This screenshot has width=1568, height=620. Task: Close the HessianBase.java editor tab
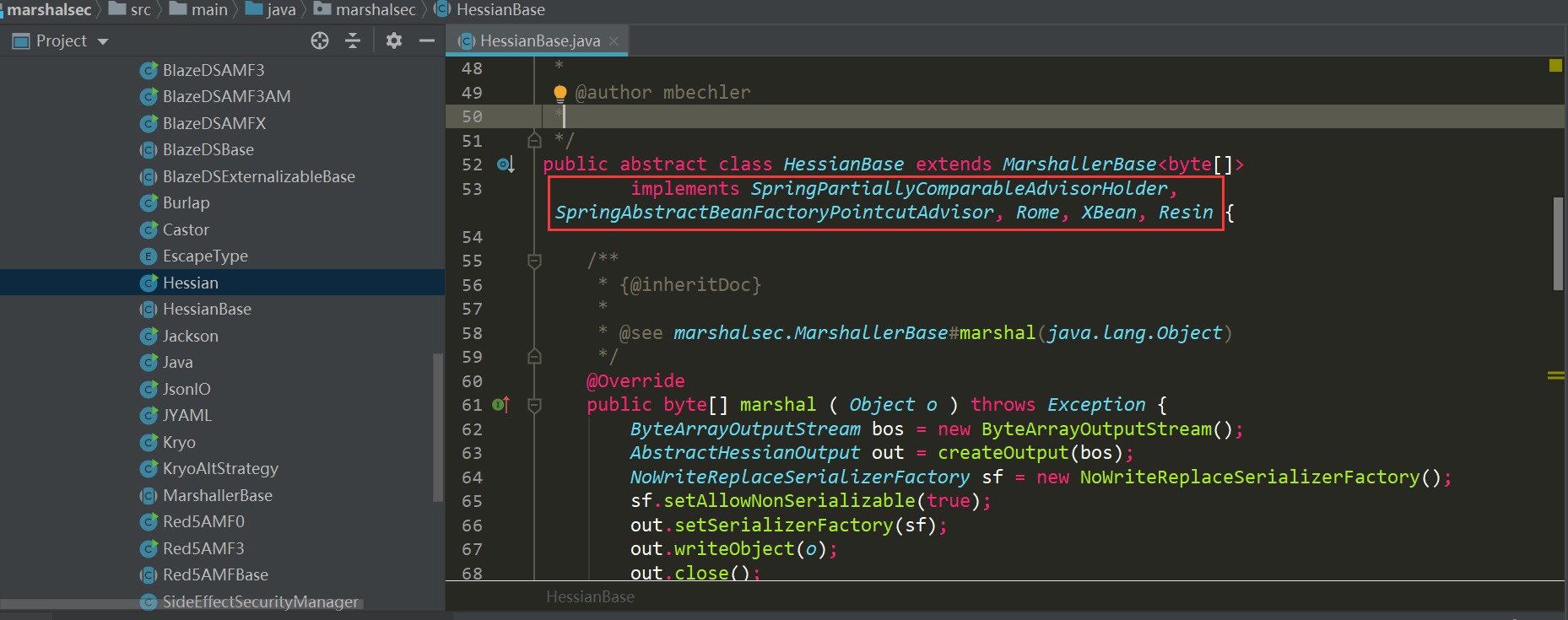[614, 41]
